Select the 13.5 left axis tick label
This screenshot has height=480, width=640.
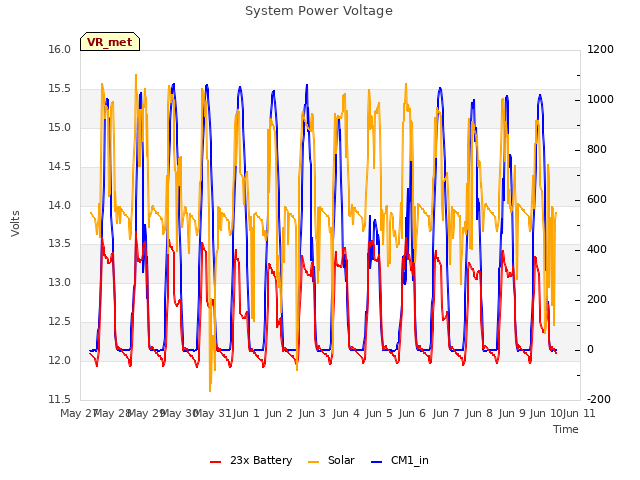tap(59, 244)
